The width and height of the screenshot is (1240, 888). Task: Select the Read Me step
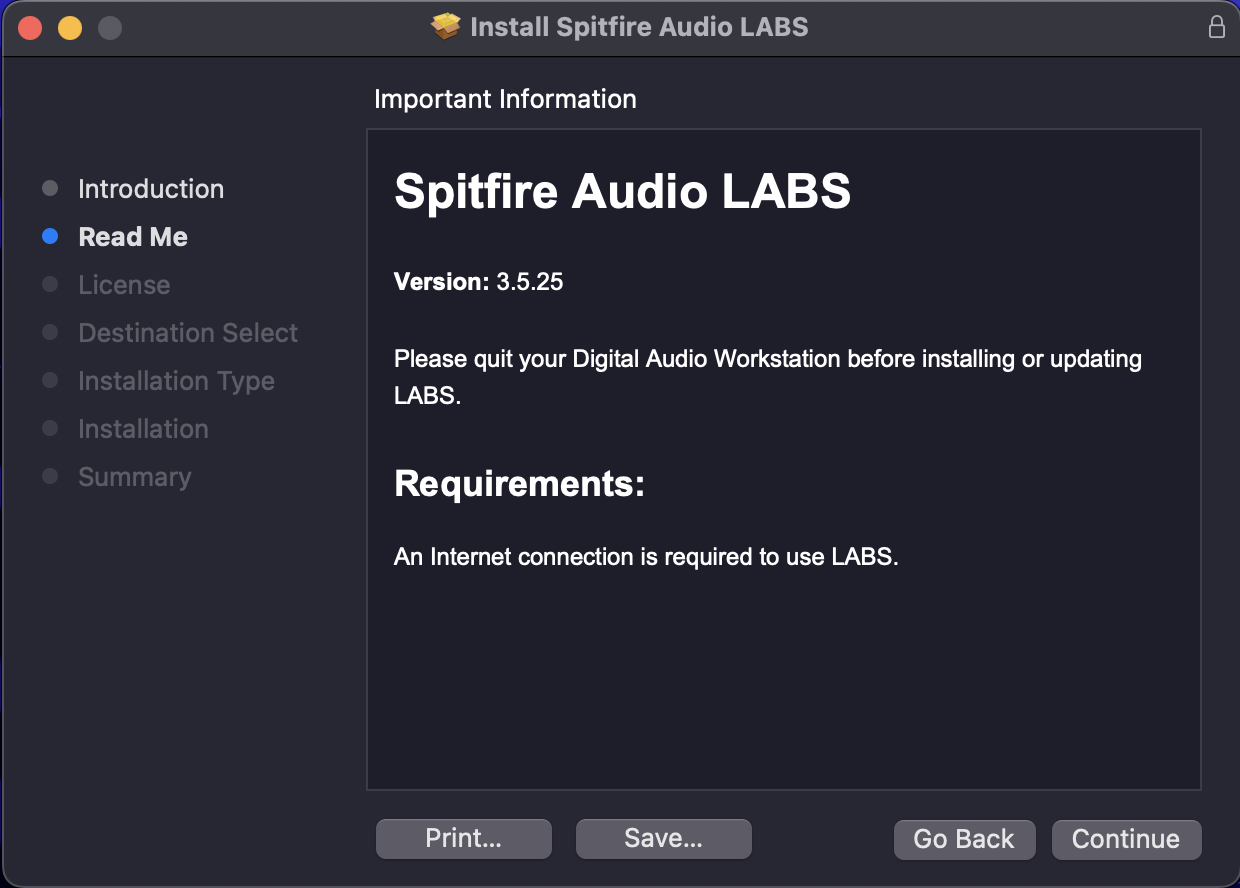[133, 237]
